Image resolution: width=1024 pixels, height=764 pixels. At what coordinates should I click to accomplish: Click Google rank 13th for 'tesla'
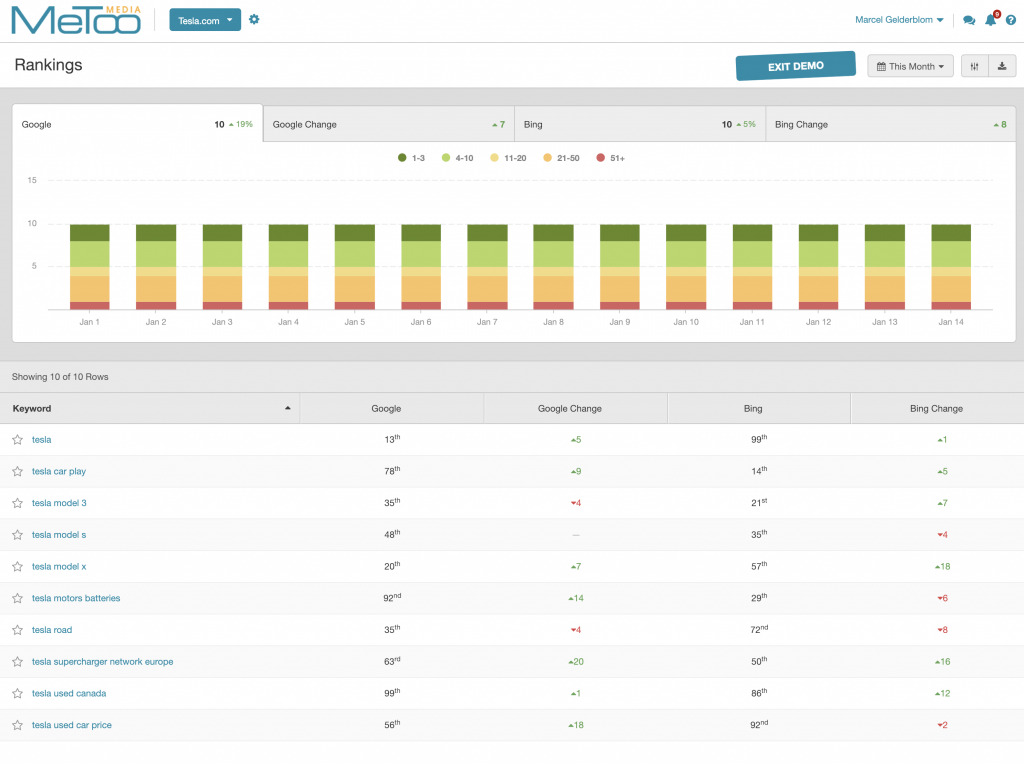coord(392,439)
